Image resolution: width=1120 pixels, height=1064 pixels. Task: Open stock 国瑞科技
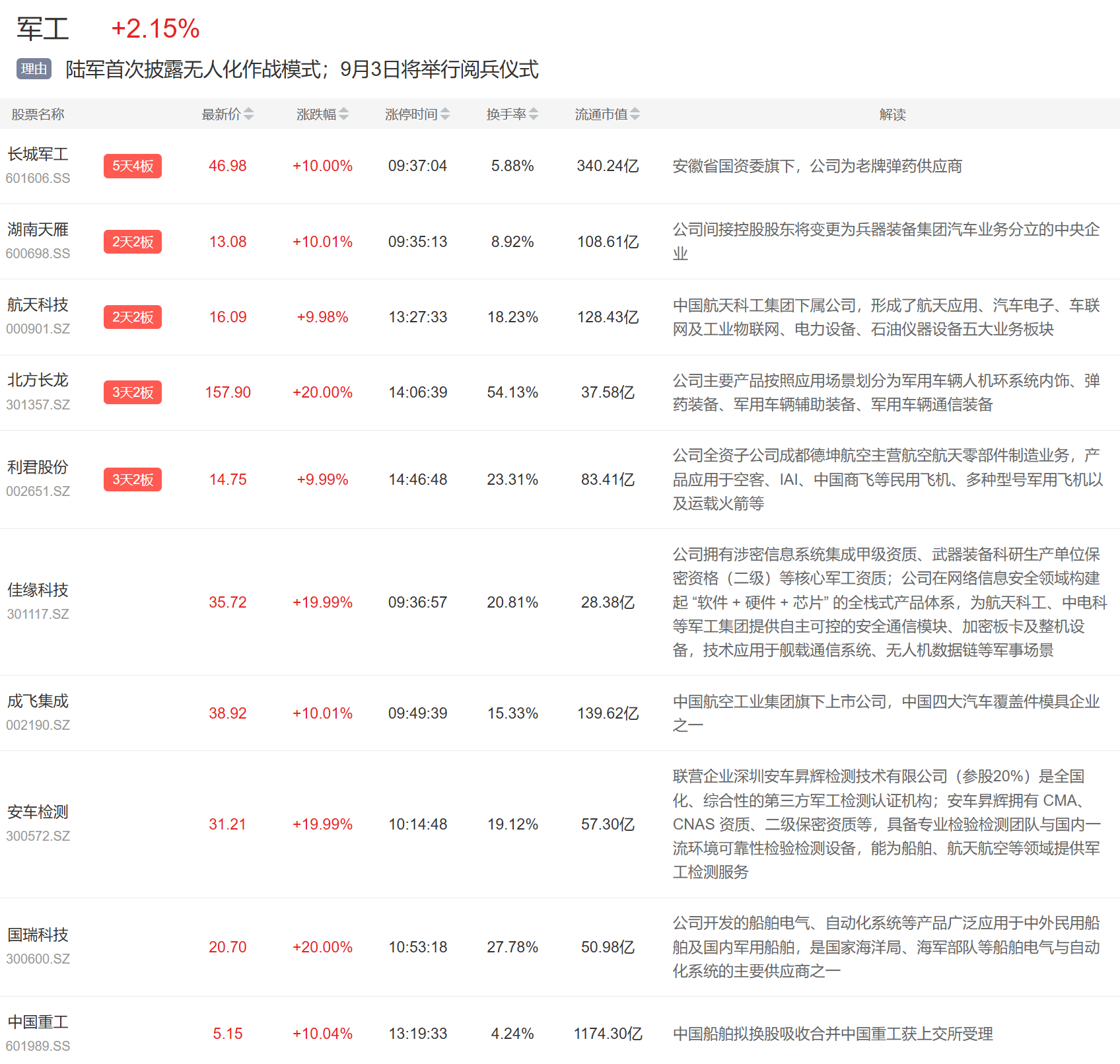tap(38, 935)
